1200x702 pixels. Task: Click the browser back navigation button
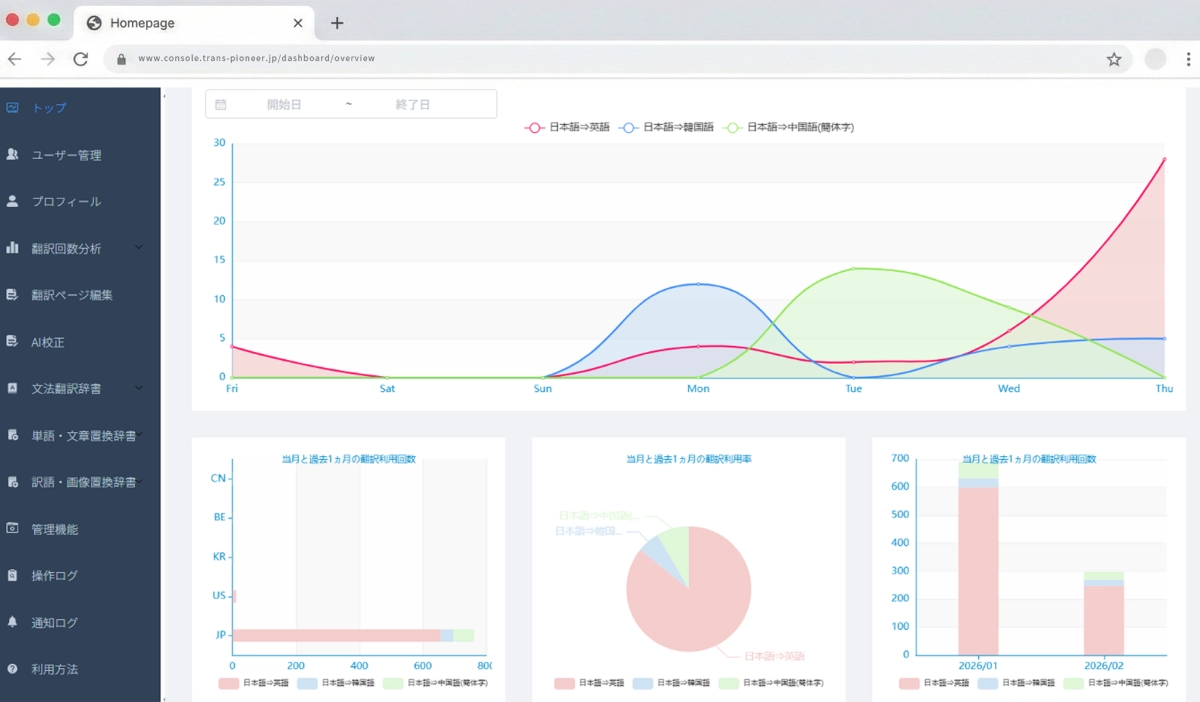click(x=14, y=58)
